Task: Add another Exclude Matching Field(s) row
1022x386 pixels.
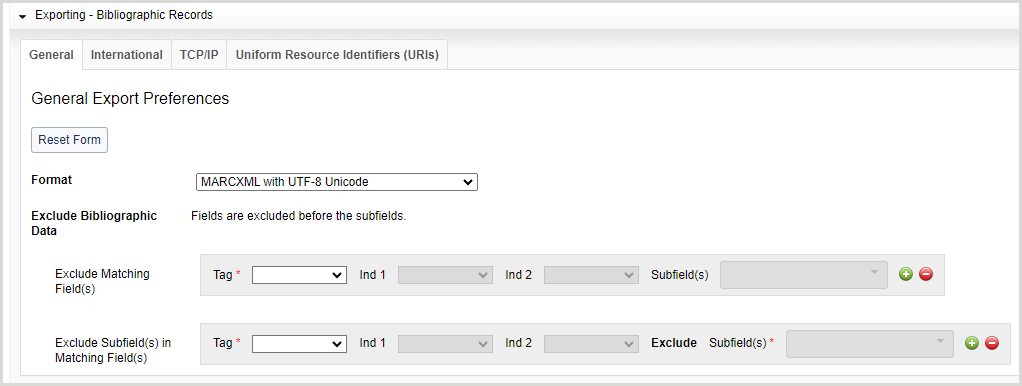Action: (x=905, y=275)
